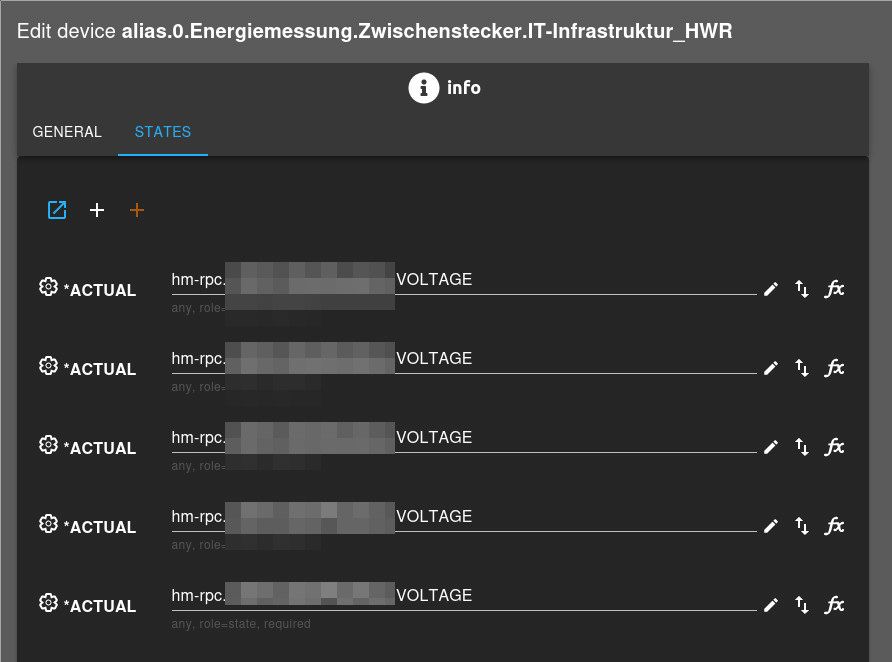
Task: Edit fourth VOLTAGE state with pencil icon
Action: 771,526
